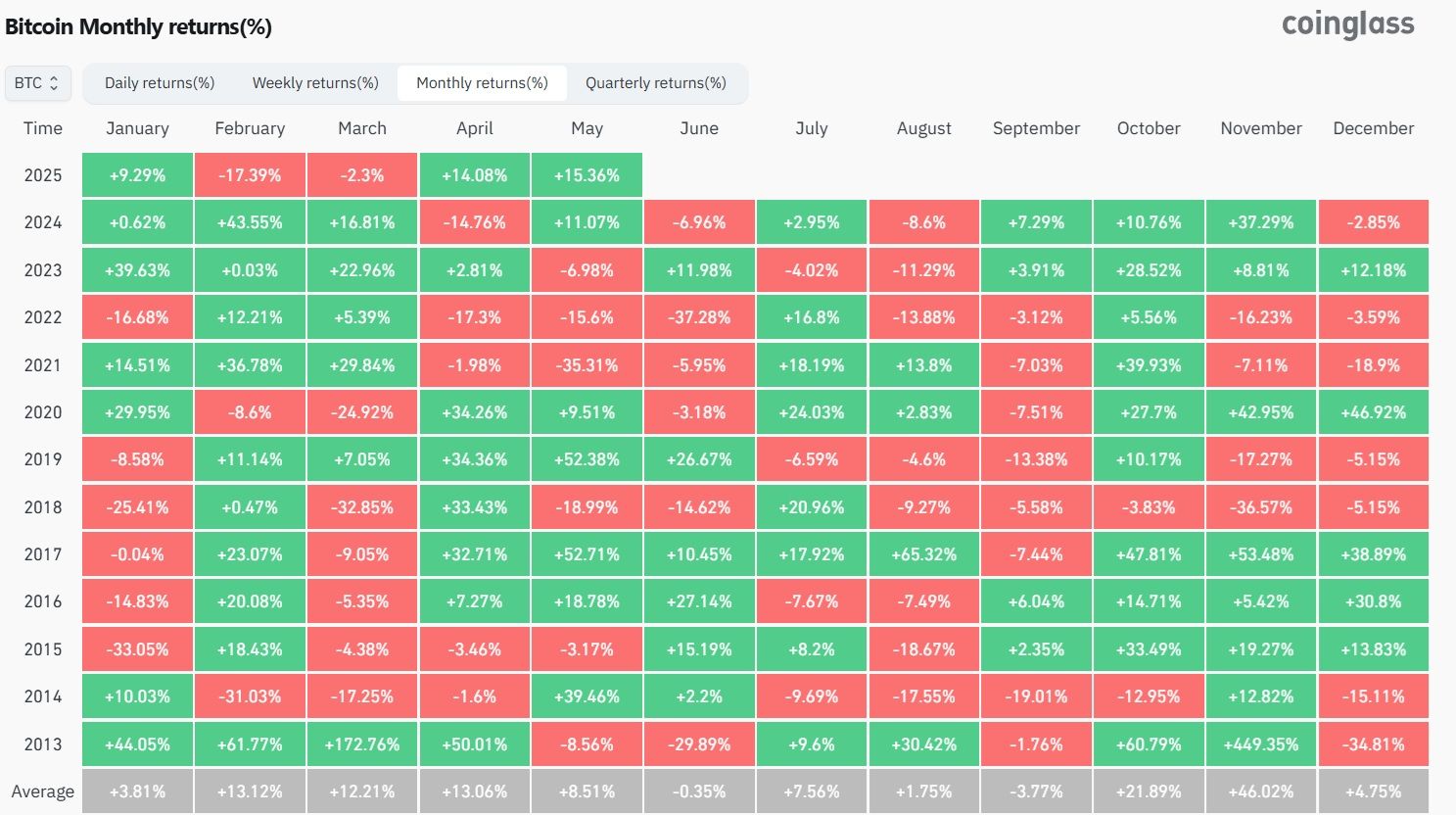Viewport: 1456px width, 815px height.
Task: Click the January column header
Action: (137, 128)
